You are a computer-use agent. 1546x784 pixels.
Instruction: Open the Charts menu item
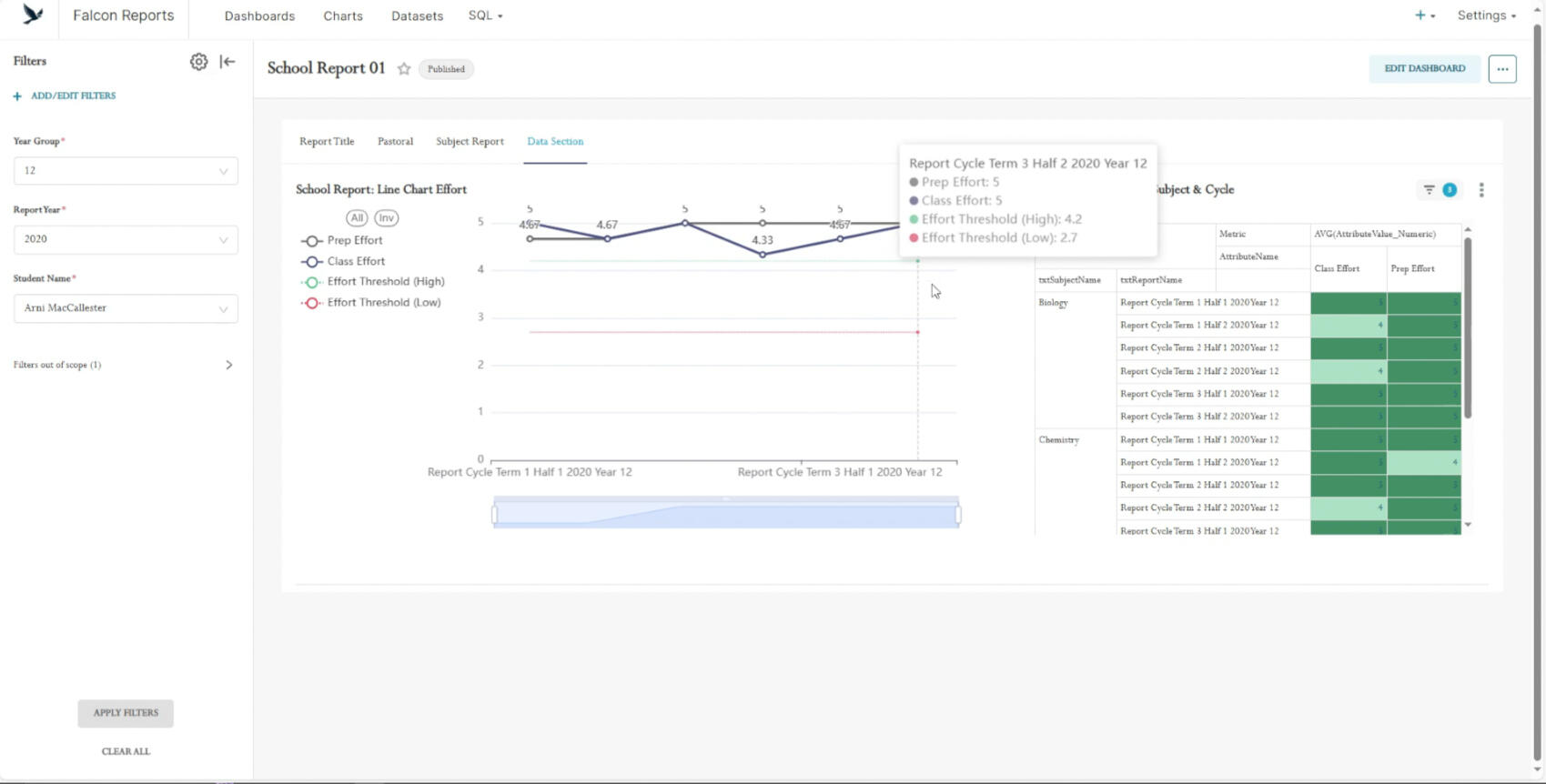[343, 16]
